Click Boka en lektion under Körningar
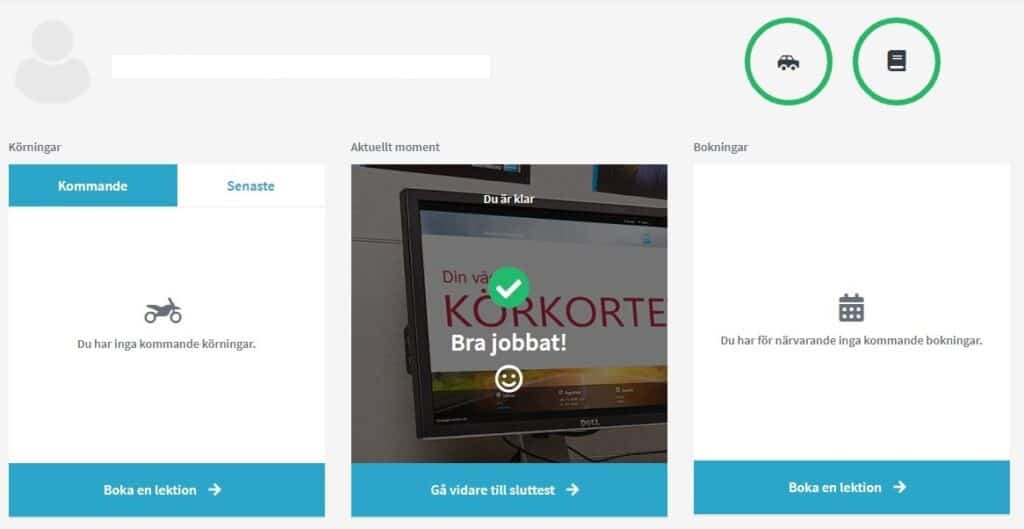1024x529 pixels. coord(167,490)
